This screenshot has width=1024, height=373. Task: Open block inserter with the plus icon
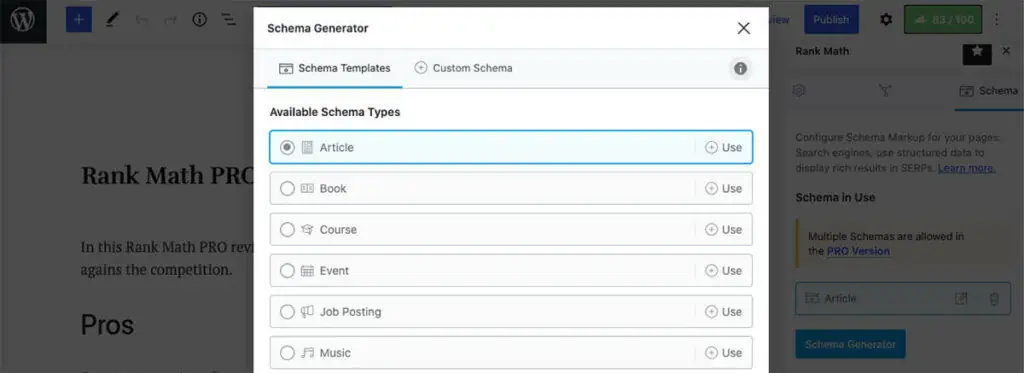point(78,20)
